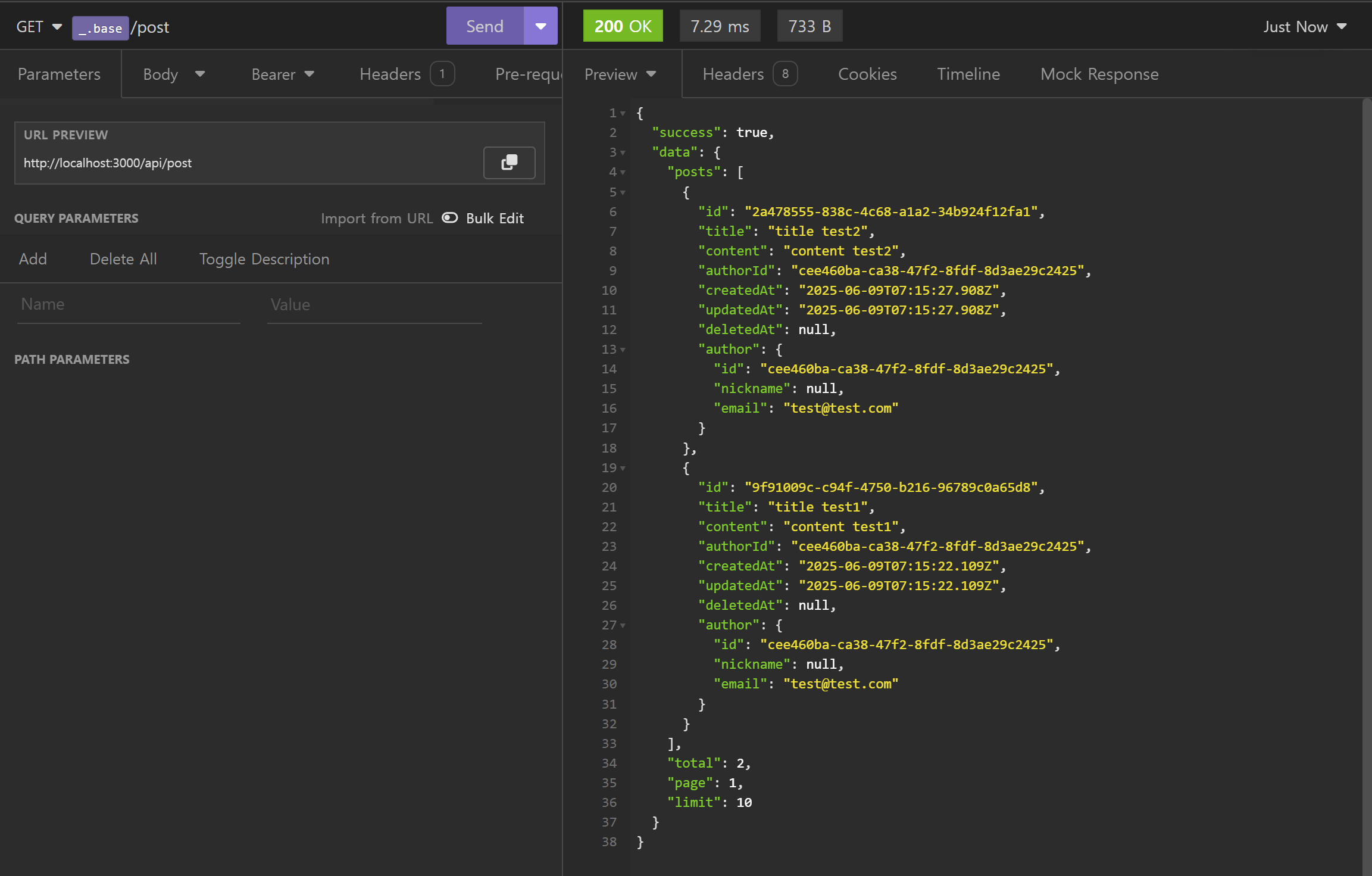Copy the URL preview to clipboard

509,163
